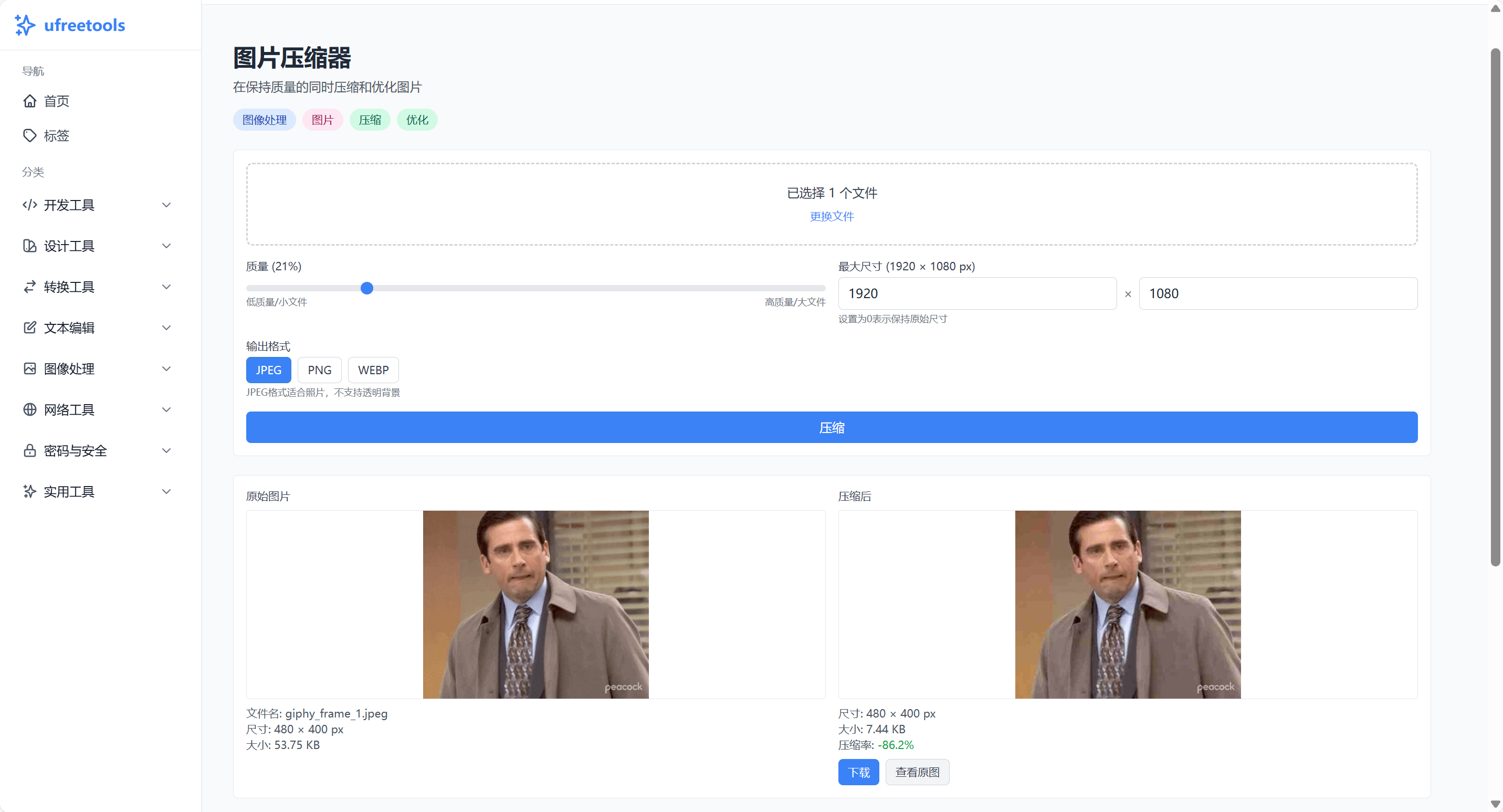The image size is (1503, 812).
Task: Select WEBP output format
Action: point(373,370)
